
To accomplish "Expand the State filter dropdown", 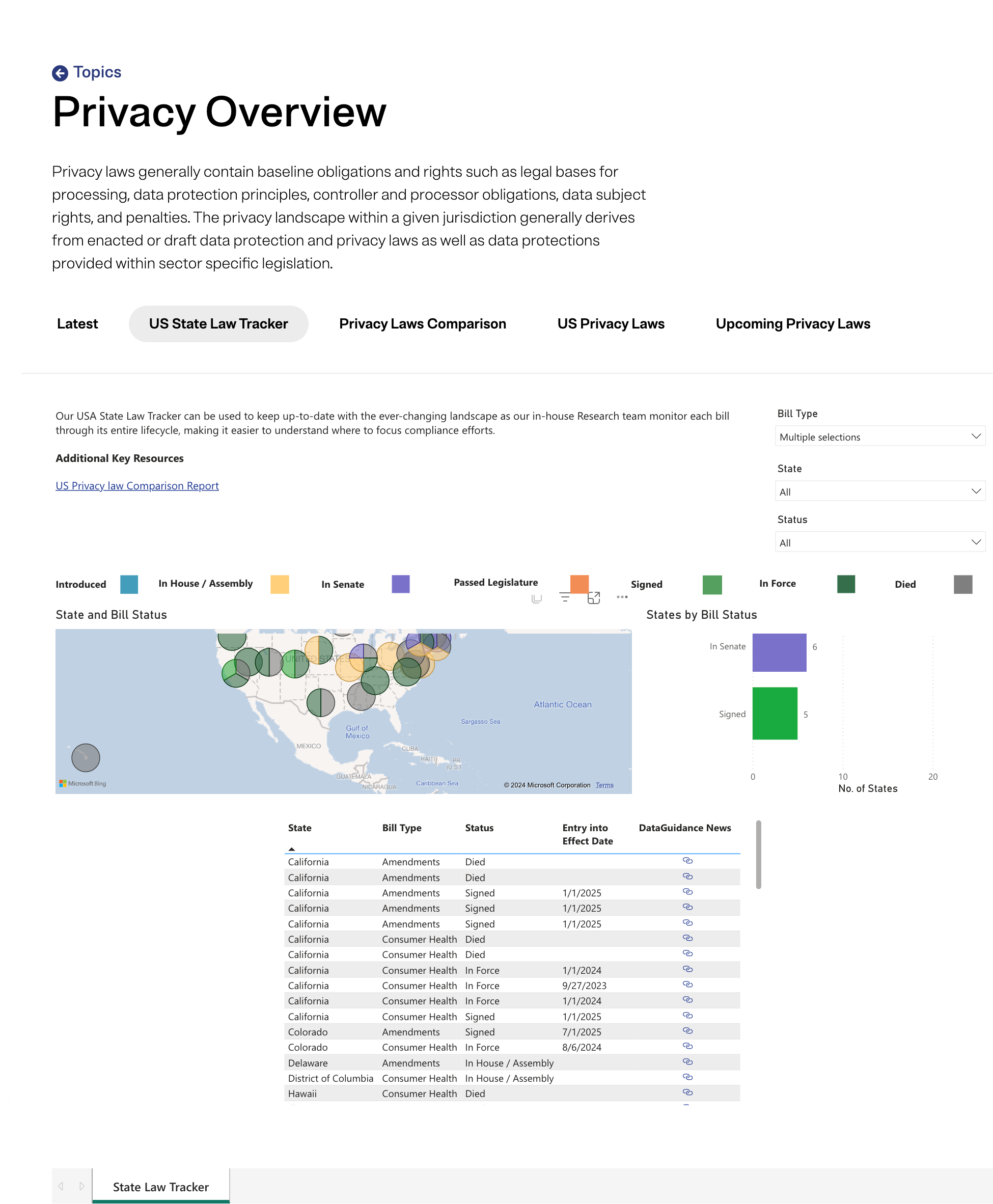I will point(880,491).
